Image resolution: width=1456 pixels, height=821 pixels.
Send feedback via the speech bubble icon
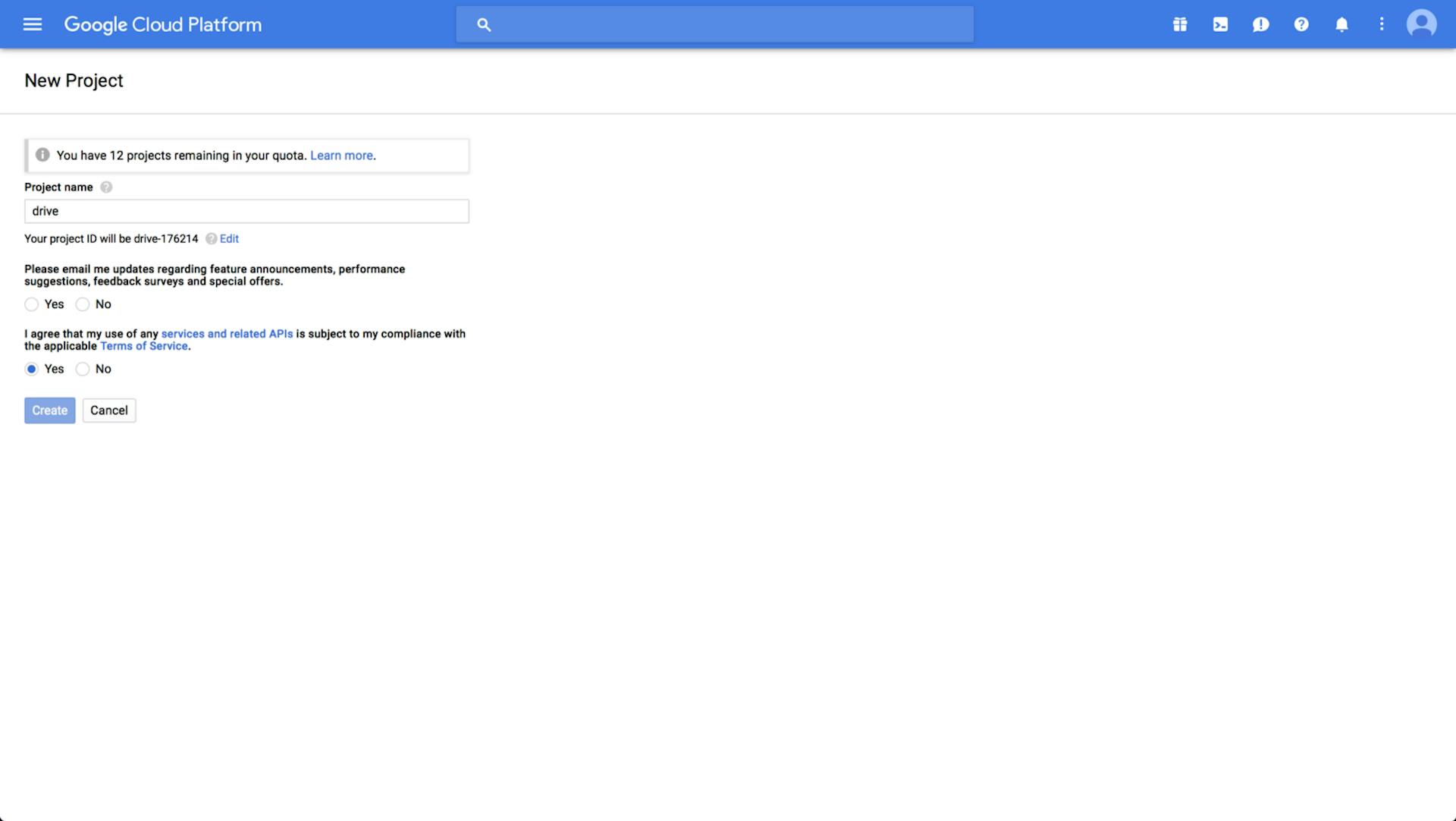1261,24
